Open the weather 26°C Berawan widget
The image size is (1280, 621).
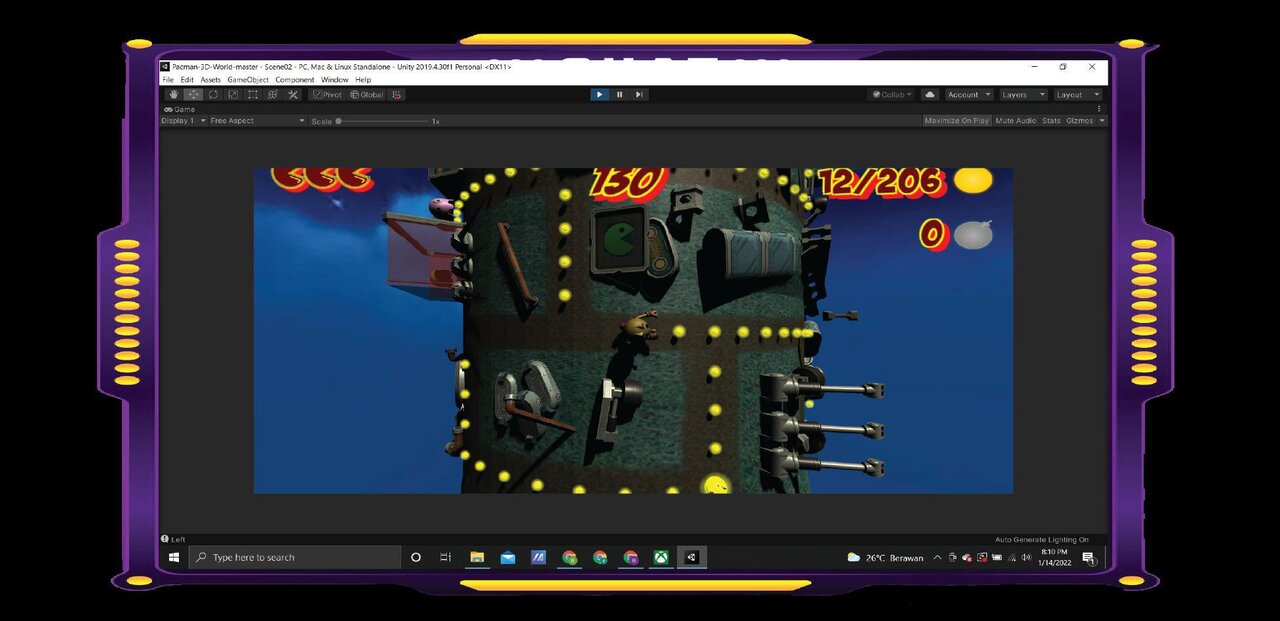click(885, 558)
